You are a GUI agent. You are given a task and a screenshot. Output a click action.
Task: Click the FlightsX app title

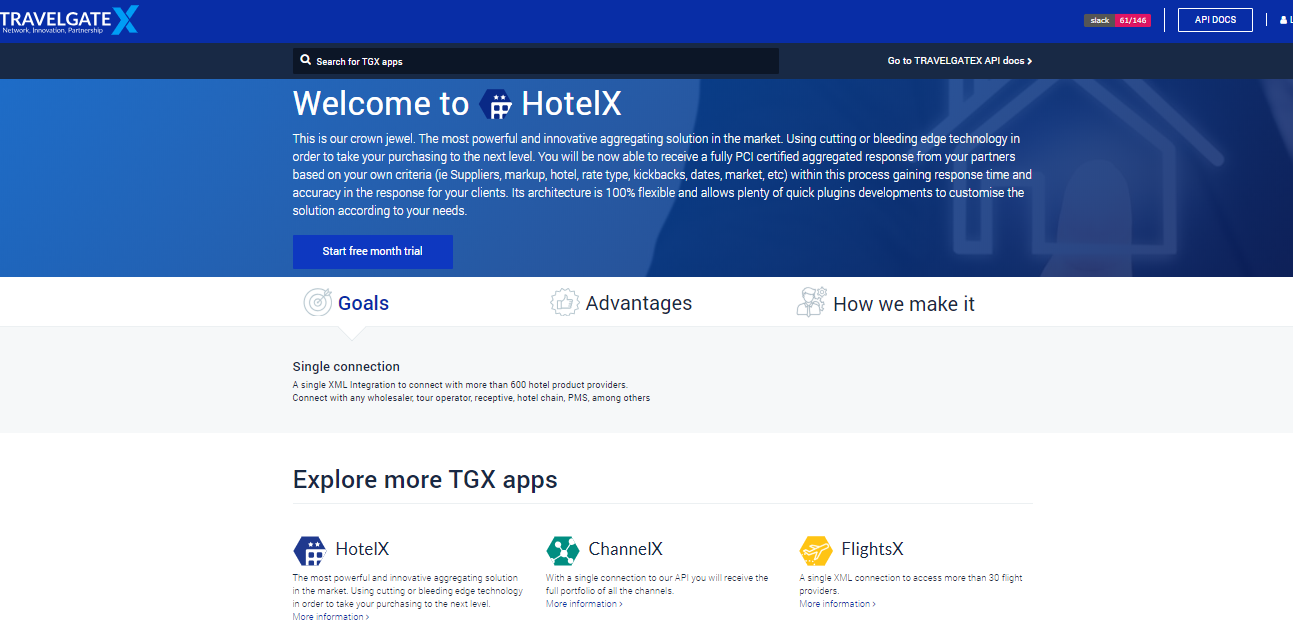click(x=873, y=549)
